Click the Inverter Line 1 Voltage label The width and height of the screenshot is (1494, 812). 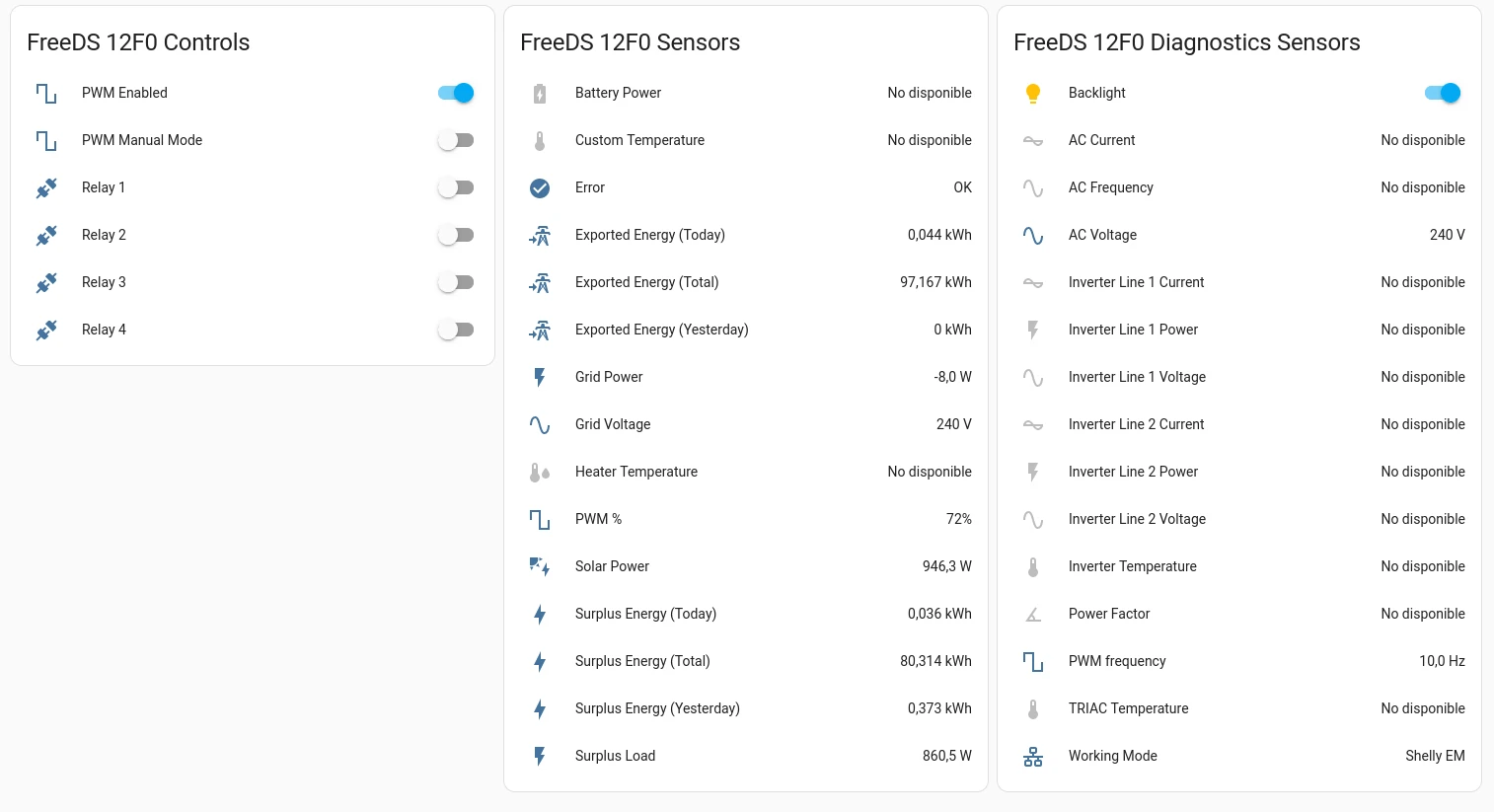coord(1137,377)
